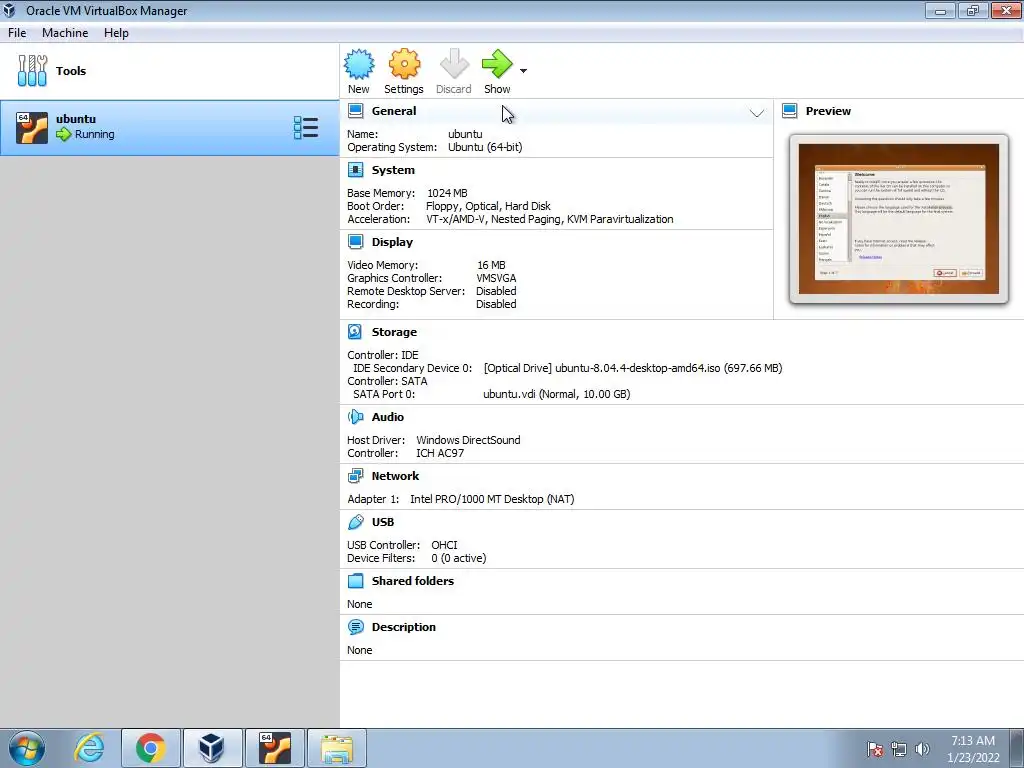Click the Base Memory 1024 MB value
This screenshot has width=1024, height=768.
pos(447,193)
